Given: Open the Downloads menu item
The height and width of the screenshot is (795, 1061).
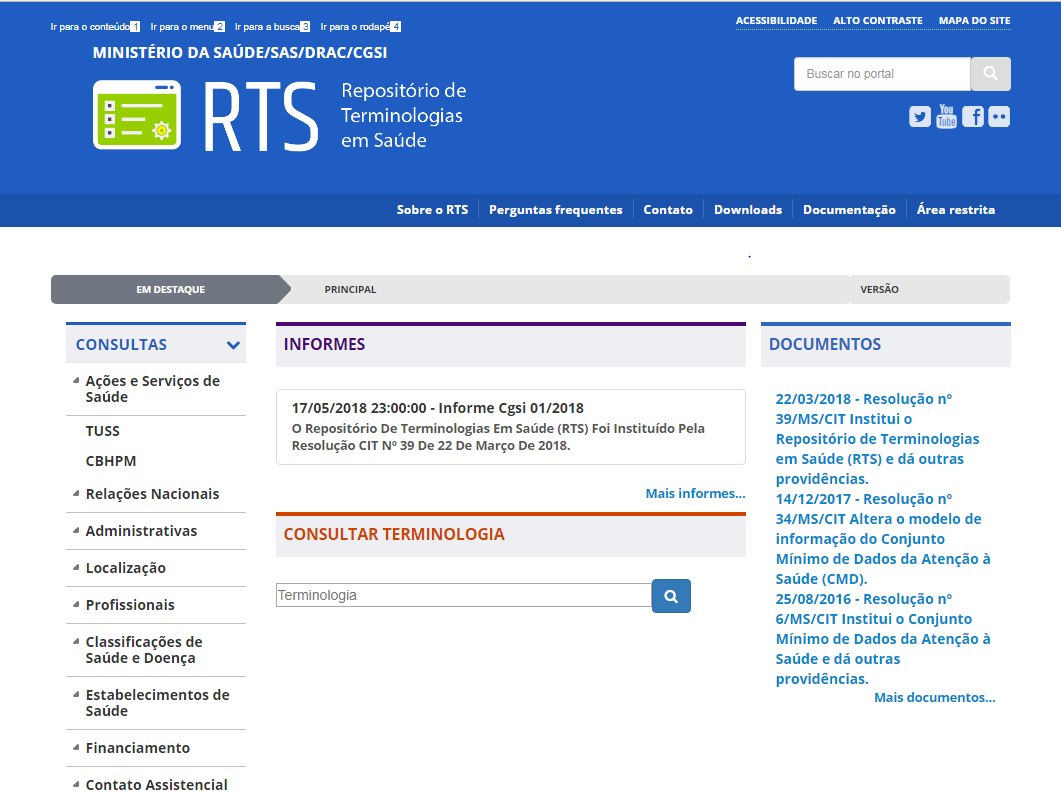Looking at the screenshot, I should click(x=747, y=210).
